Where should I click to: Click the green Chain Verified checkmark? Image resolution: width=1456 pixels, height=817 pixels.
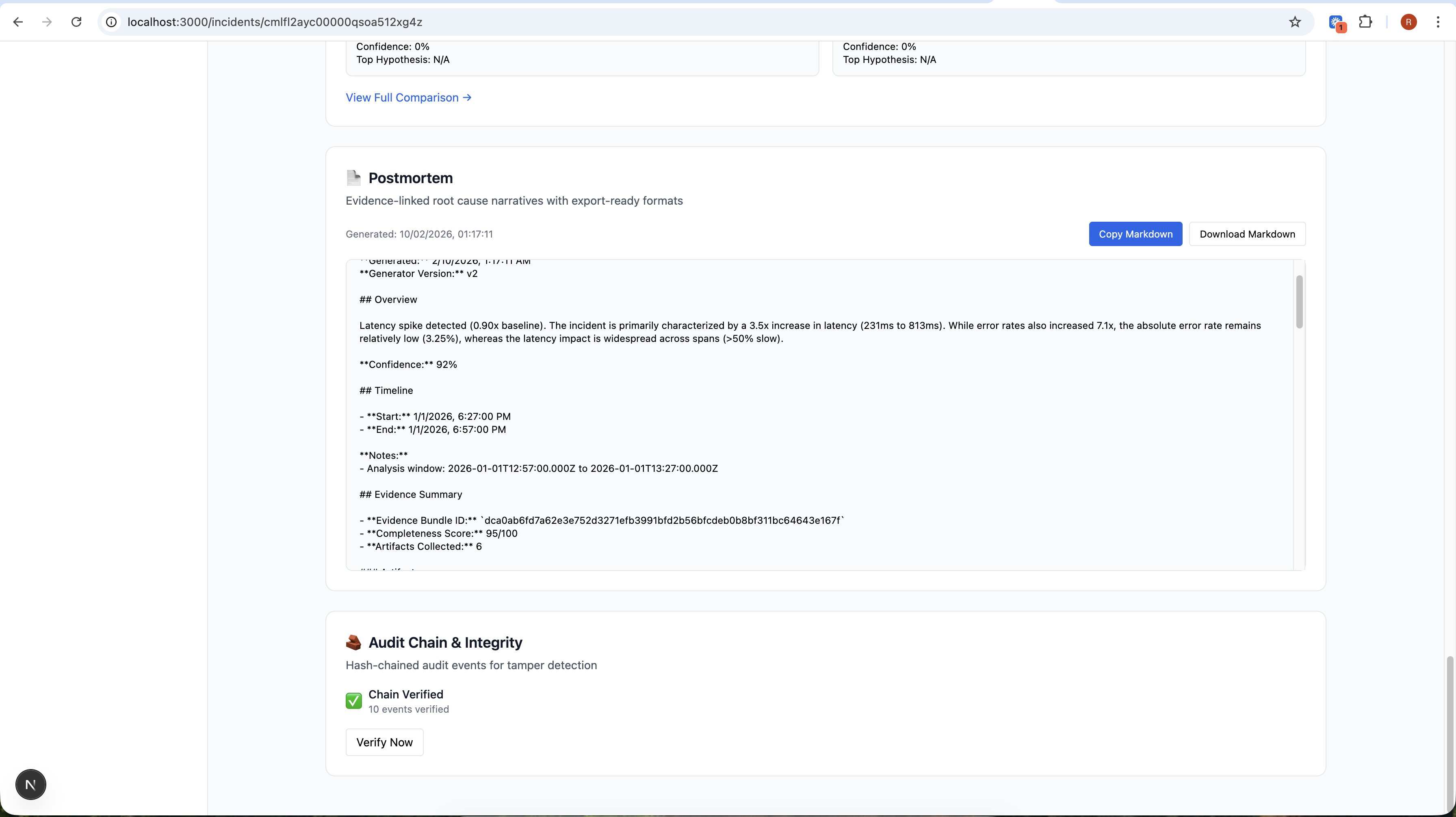[354, 700]
